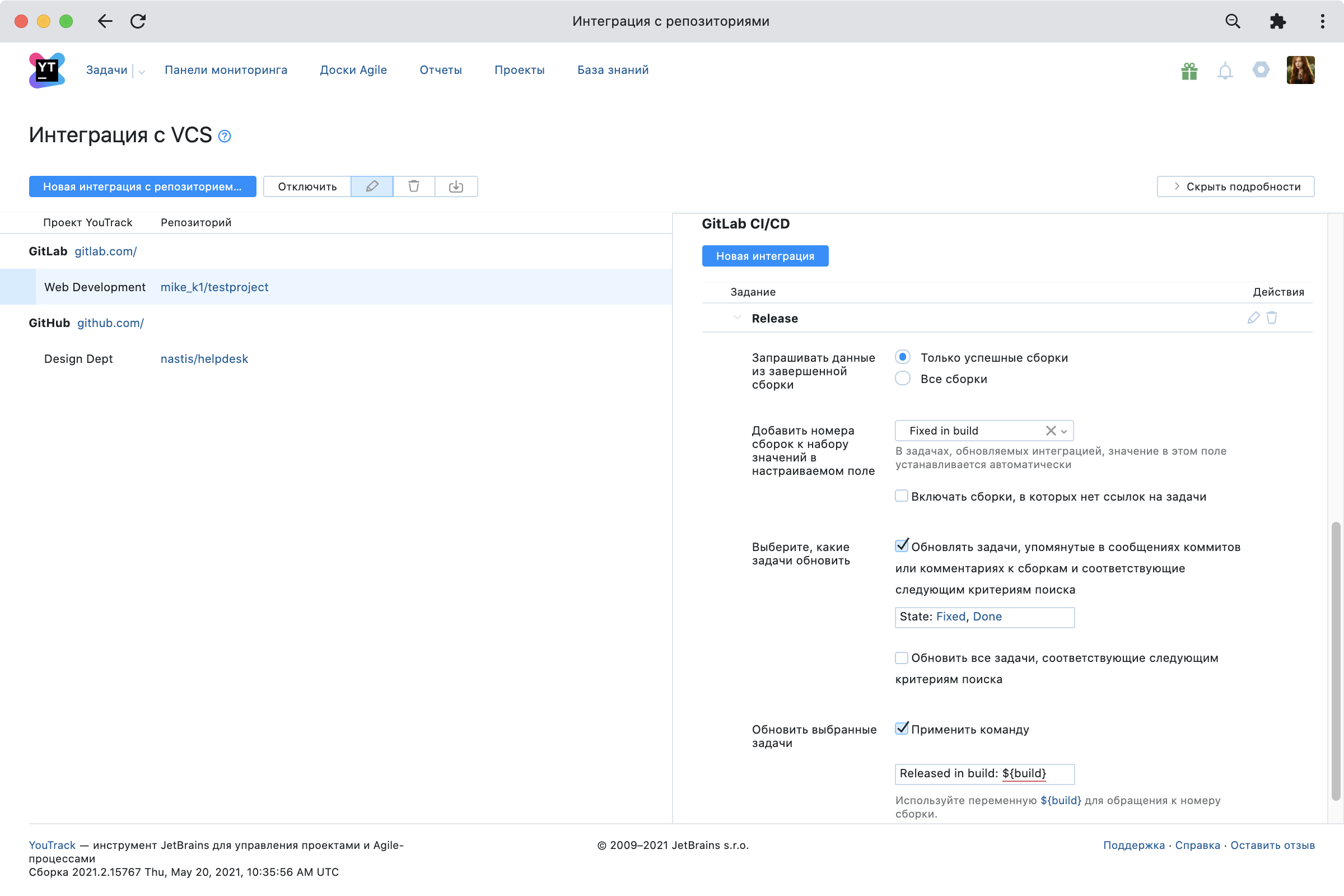The width and height of the screenshot is (1344, 896).
Task: Toggle Обновлять задачи, упомянутые в сообщениях коммитов
Action: [901, 547]
